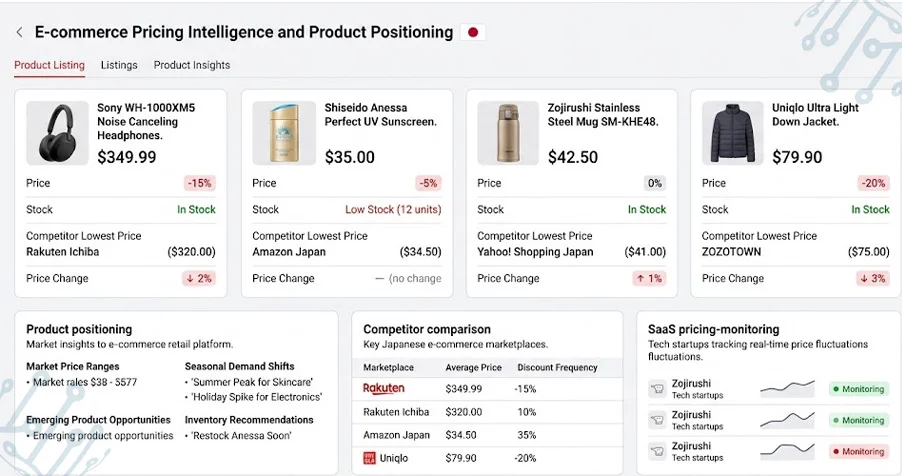Open the Listings tab
The image size is (902, 476).
[119, 65]
